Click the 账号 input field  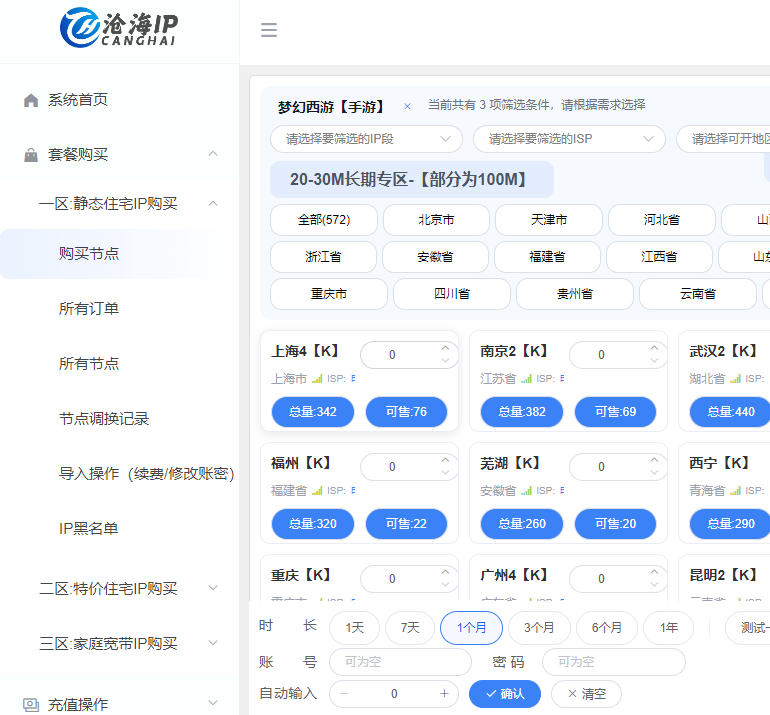pos(400,662)
